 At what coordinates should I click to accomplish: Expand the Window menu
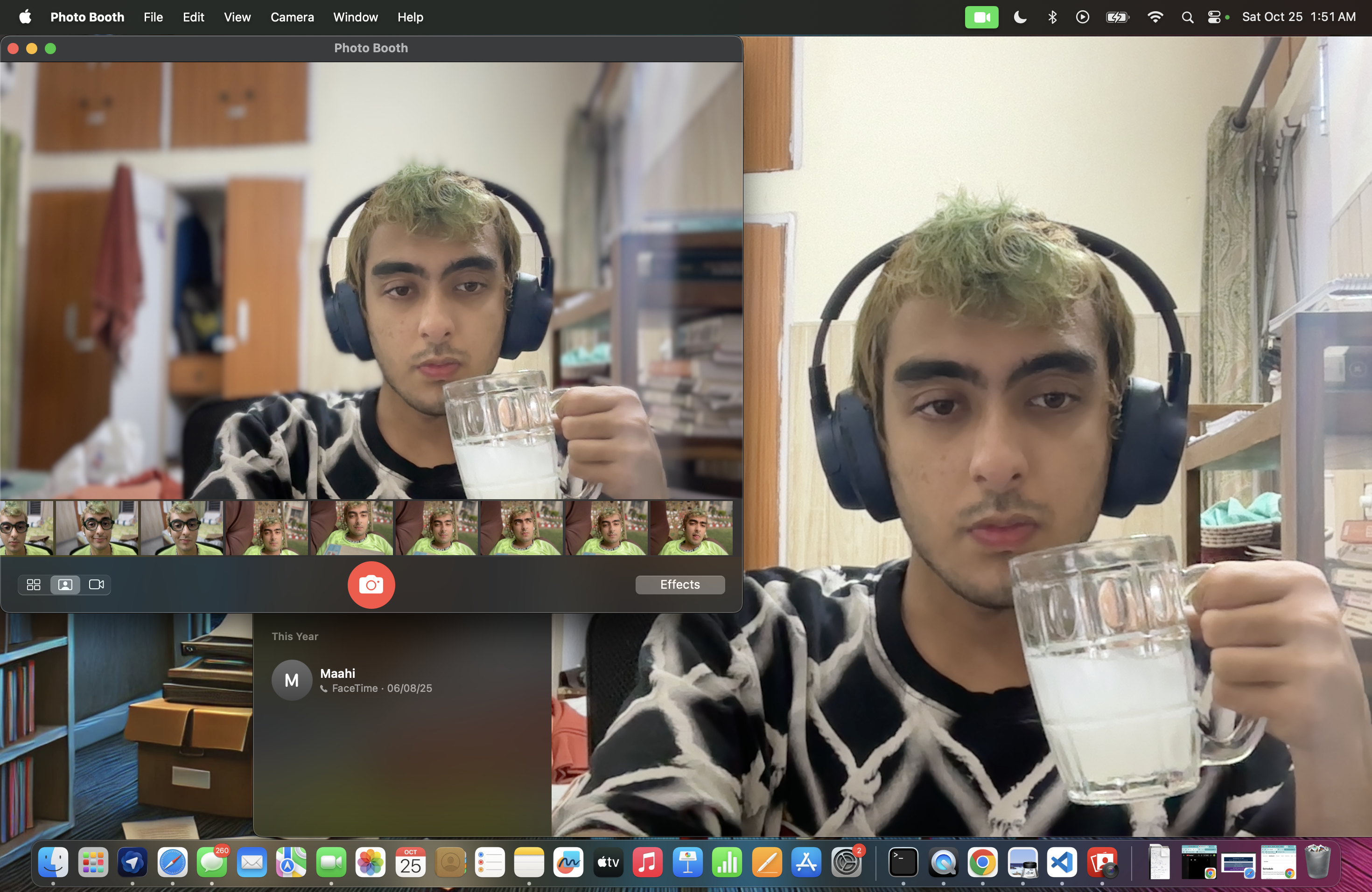(x=355, y=17)
